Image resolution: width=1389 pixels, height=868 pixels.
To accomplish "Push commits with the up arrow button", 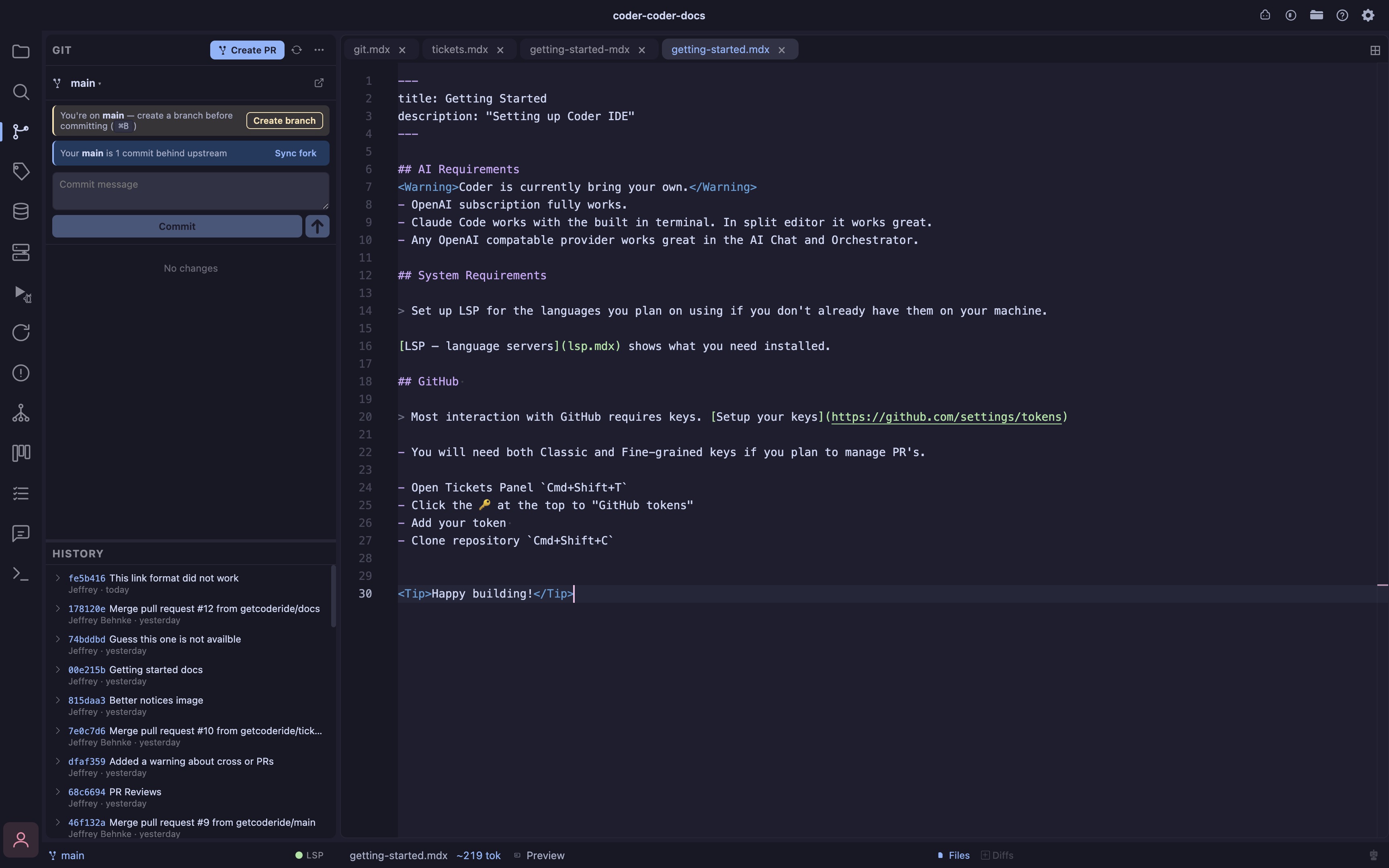I will tap(317, 226).
